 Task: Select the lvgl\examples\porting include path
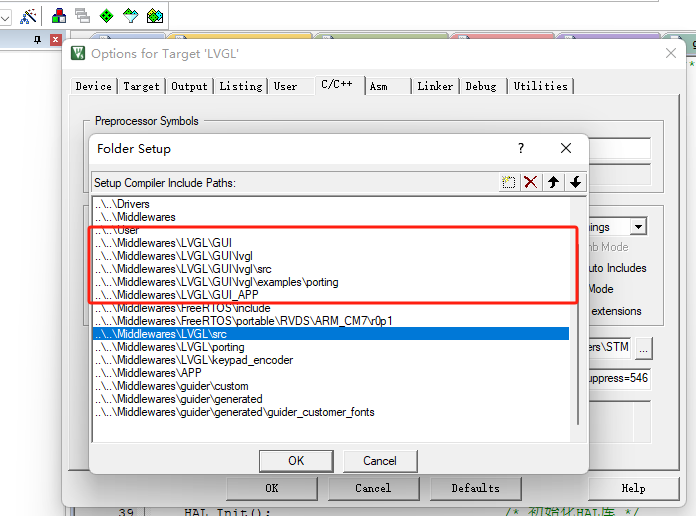coord(331,282)
